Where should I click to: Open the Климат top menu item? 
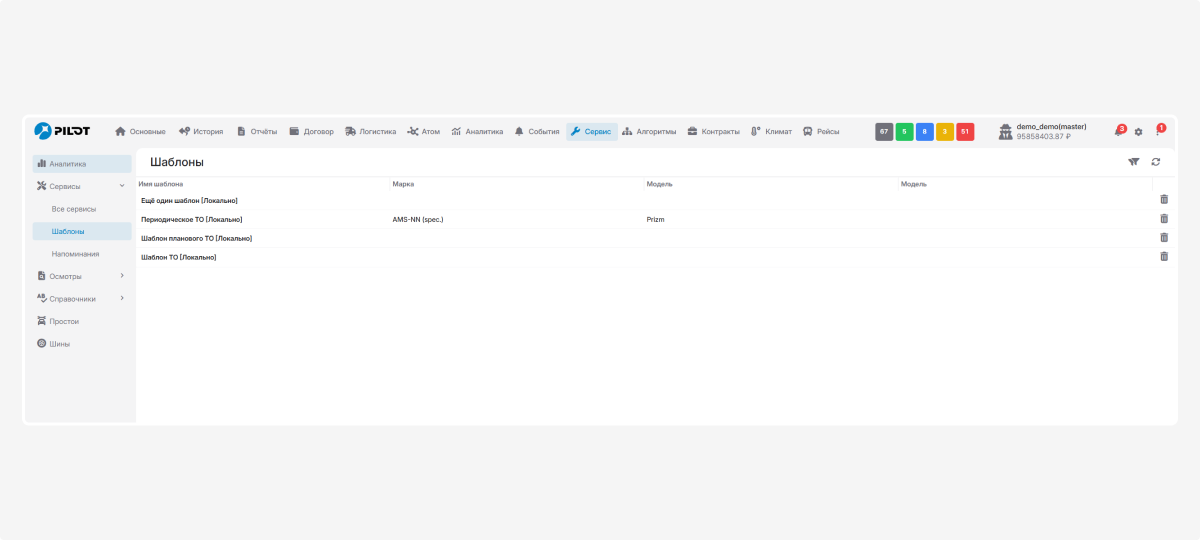pos(771,132)
